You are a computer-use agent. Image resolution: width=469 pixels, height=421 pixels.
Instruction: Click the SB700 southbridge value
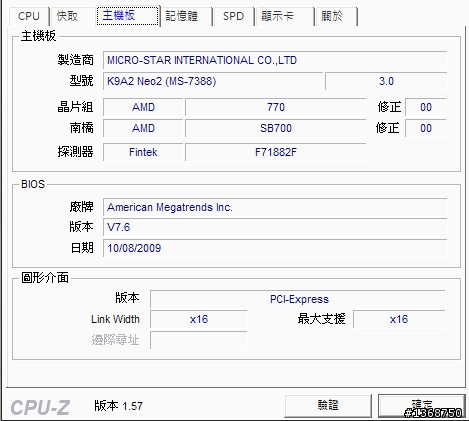point(276,128)
